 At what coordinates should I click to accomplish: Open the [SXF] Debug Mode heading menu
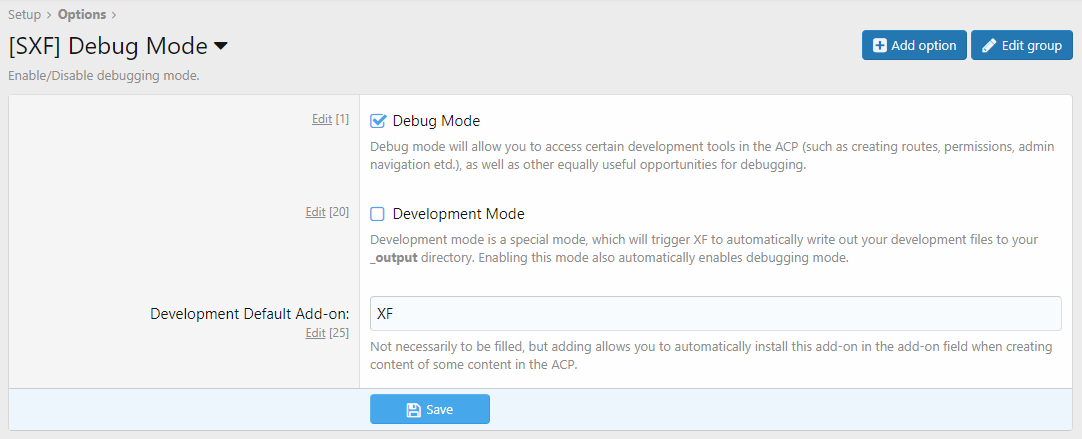coord(108,46)
